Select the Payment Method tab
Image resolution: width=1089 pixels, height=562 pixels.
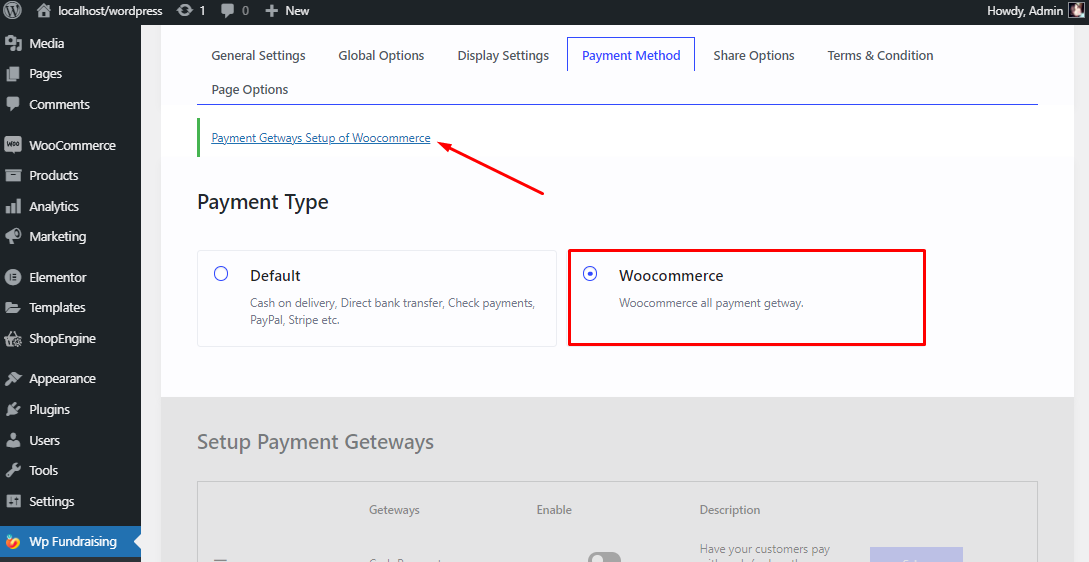tap(631, 55)
